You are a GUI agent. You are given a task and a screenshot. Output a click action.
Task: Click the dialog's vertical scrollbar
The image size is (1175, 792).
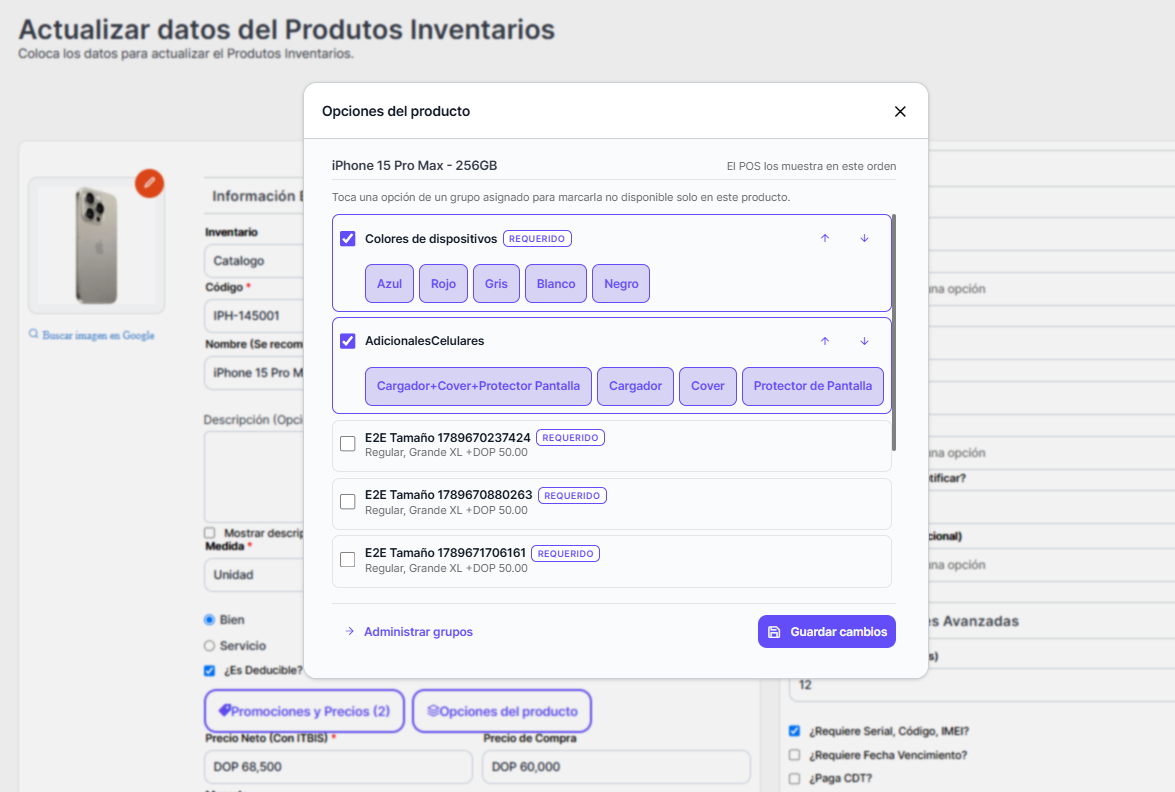pyautogui.click(x=893, y=333)
